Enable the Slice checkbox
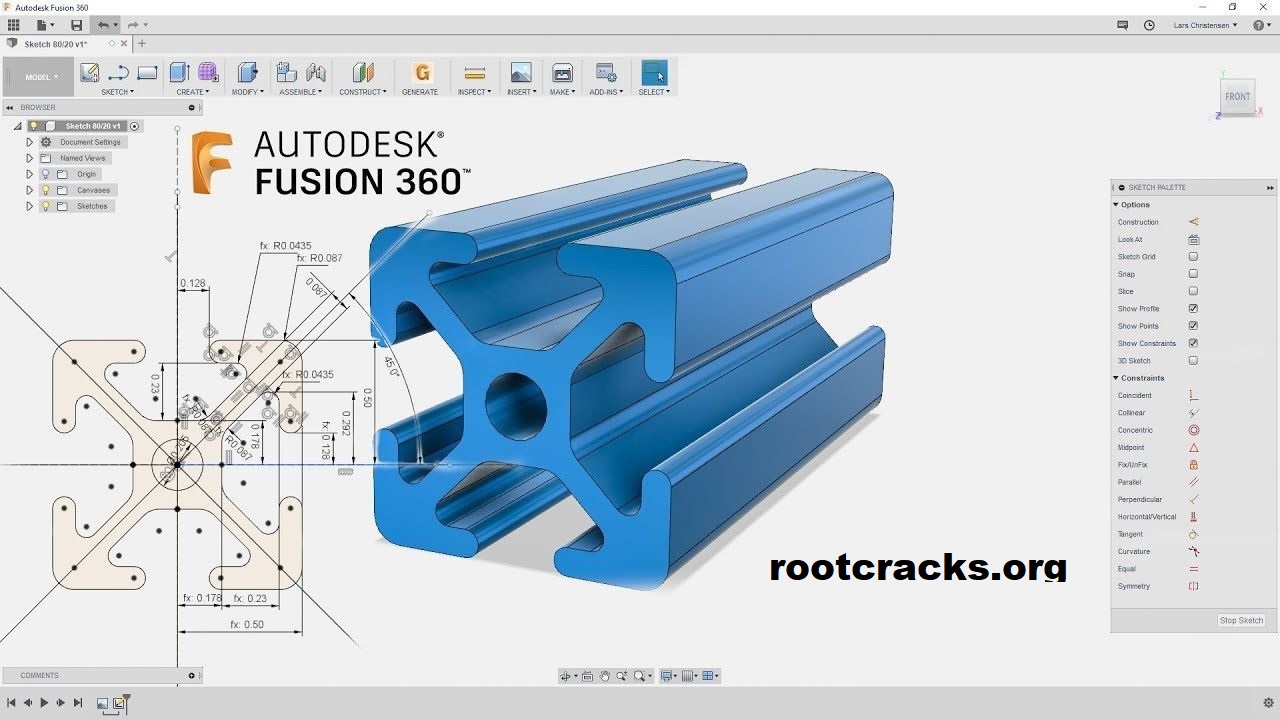1280x720 pixels. [1193, 291]
